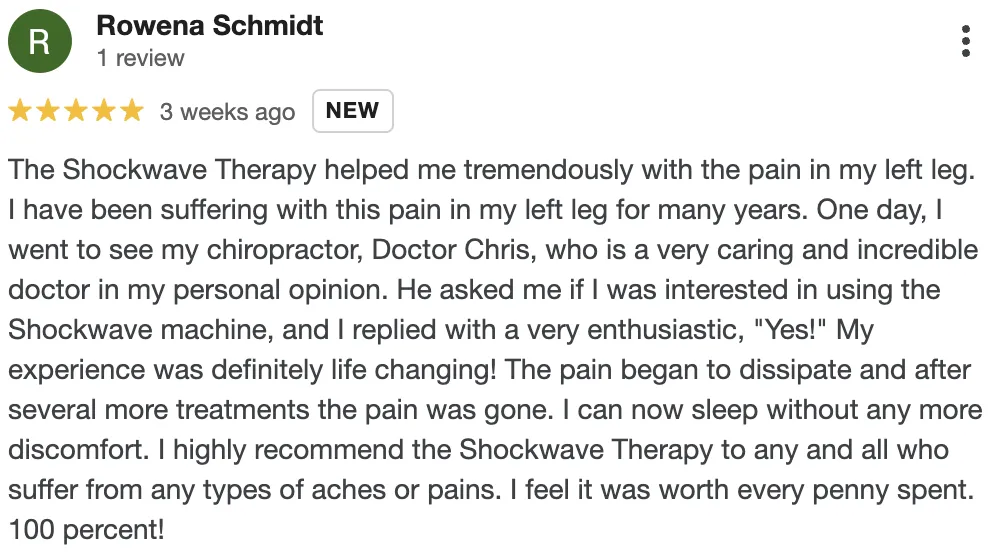Click the "1 review" count text
This screenshot has width=1002, height=556.
tap(141, 58)
